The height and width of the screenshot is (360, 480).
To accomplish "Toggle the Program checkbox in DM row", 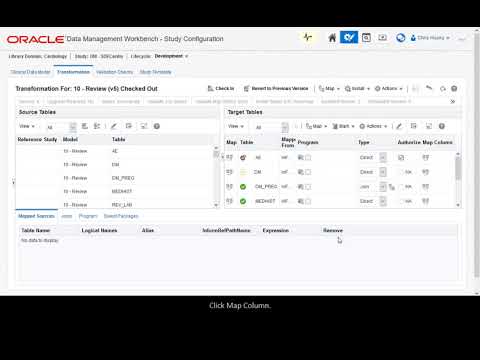I will pos(308,172).
